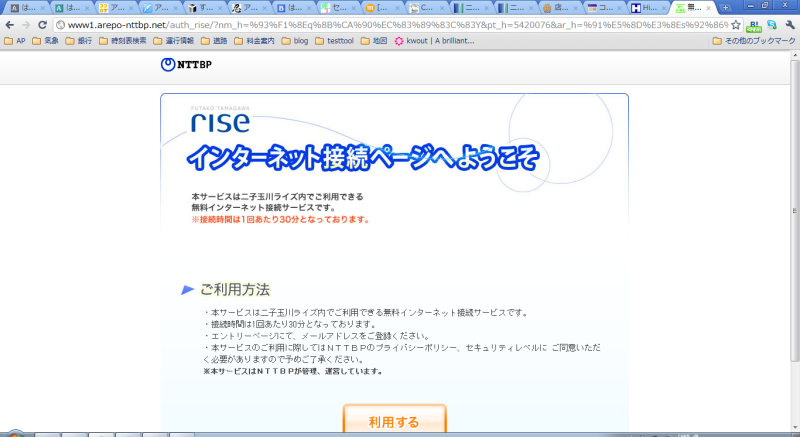The width and height of the screenshot is (800, 437).
Task: Click the Futako Tamagawa rise logo
Action: [220, 119]
